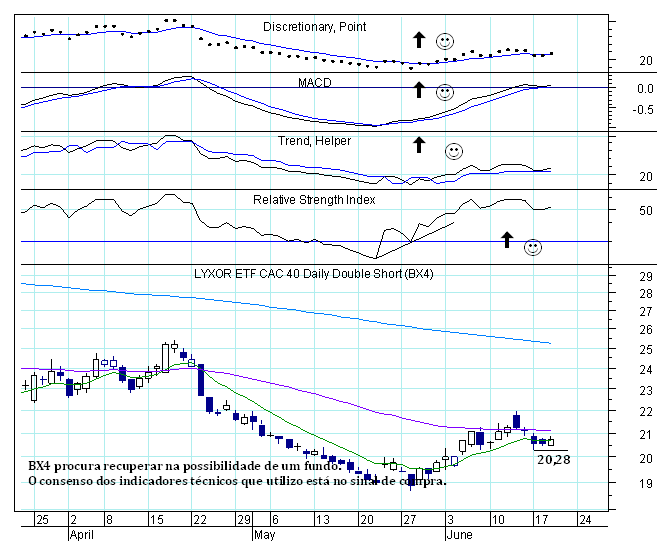Select the 'Trend, Helper' panel title
The height and width of the screenshot is (546, 660).
[314, 141]
